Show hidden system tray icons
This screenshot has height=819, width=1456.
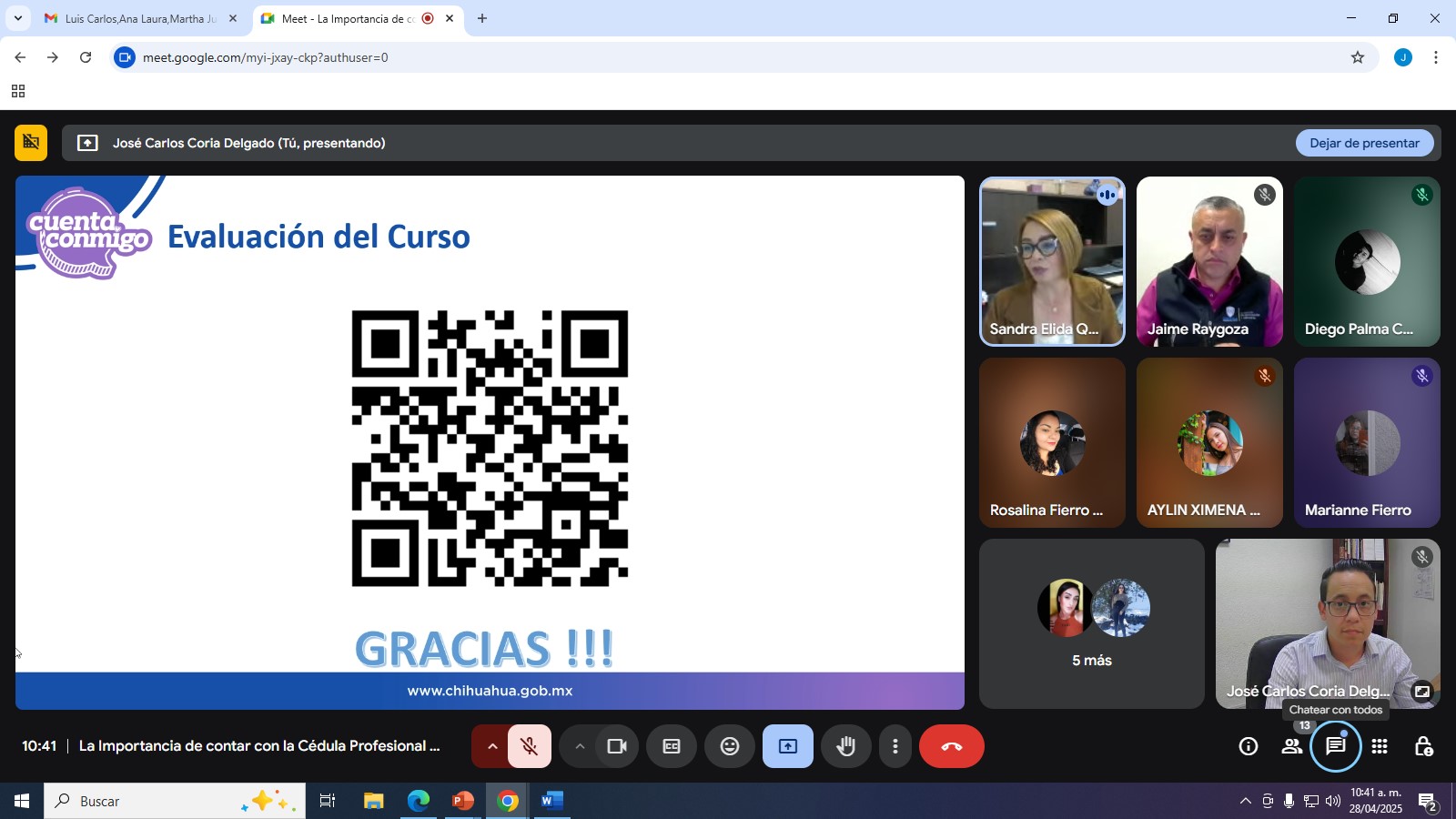coord(1245,801)
